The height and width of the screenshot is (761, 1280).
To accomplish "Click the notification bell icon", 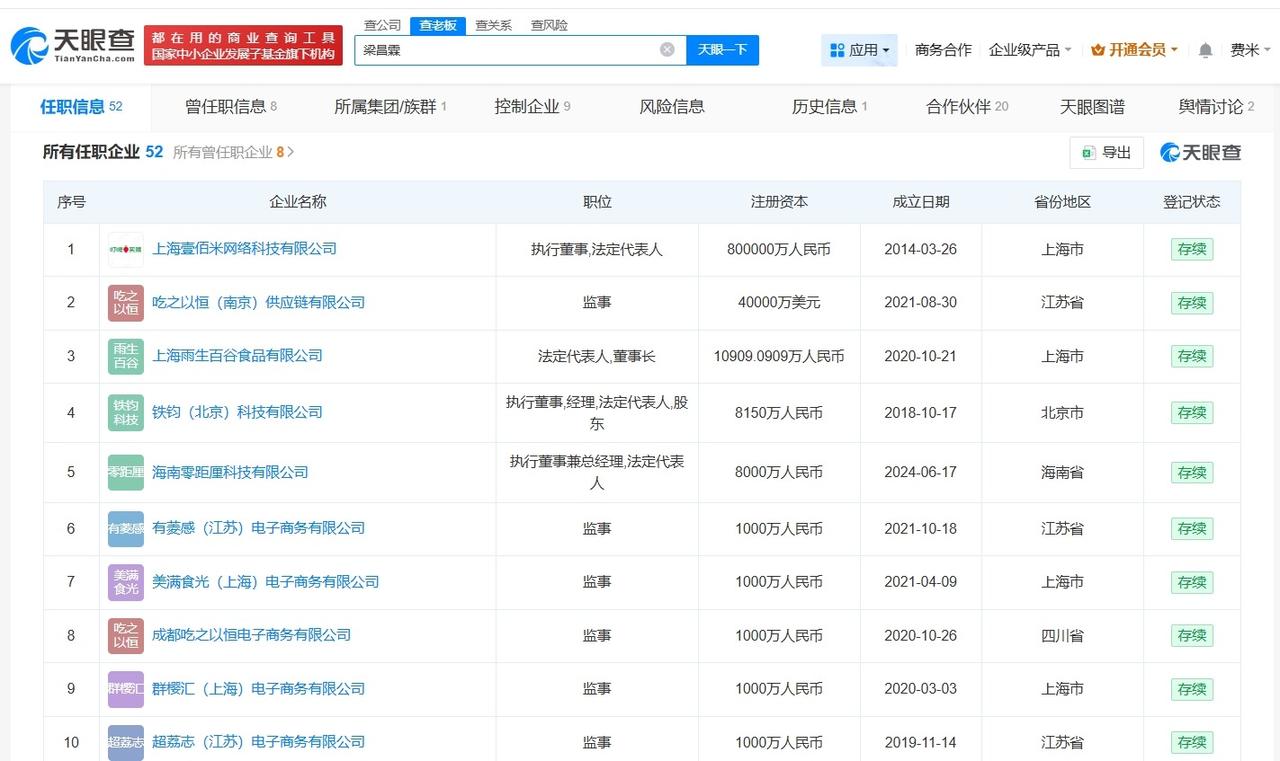I will coord(1205,49).
